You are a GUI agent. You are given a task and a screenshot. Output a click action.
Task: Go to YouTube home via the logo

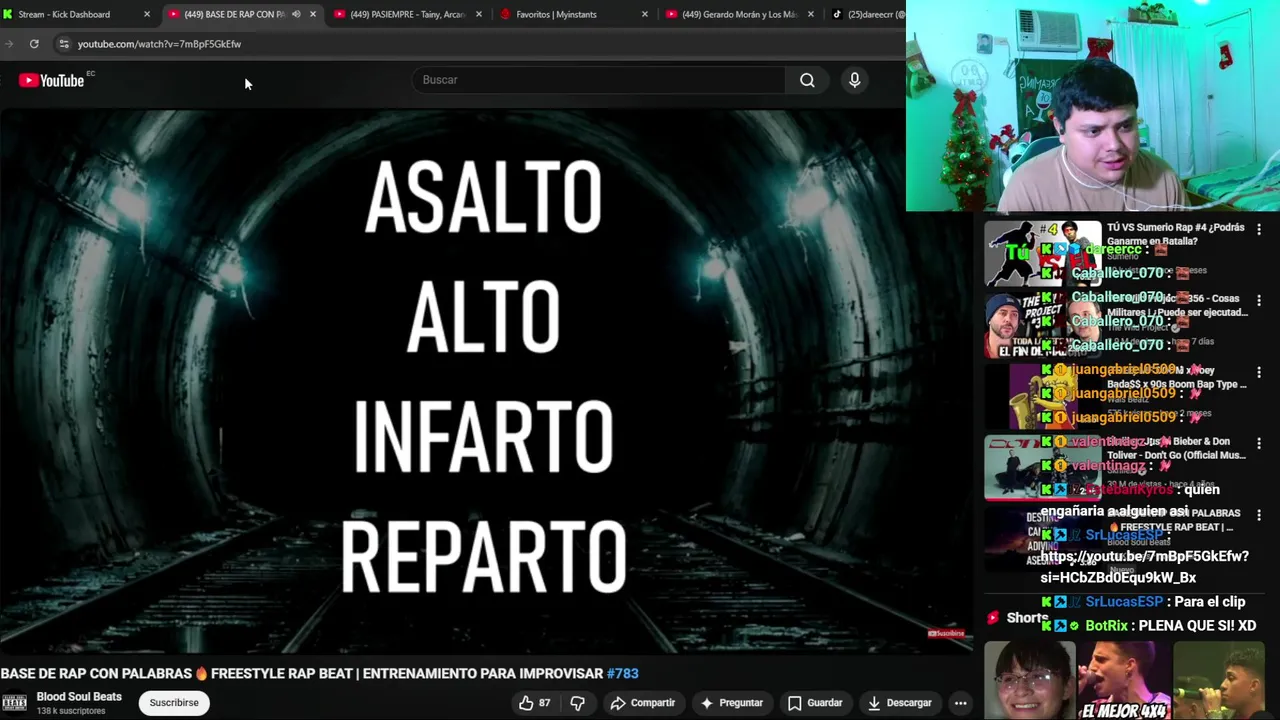pyautogui.click(x=52, y=80)
